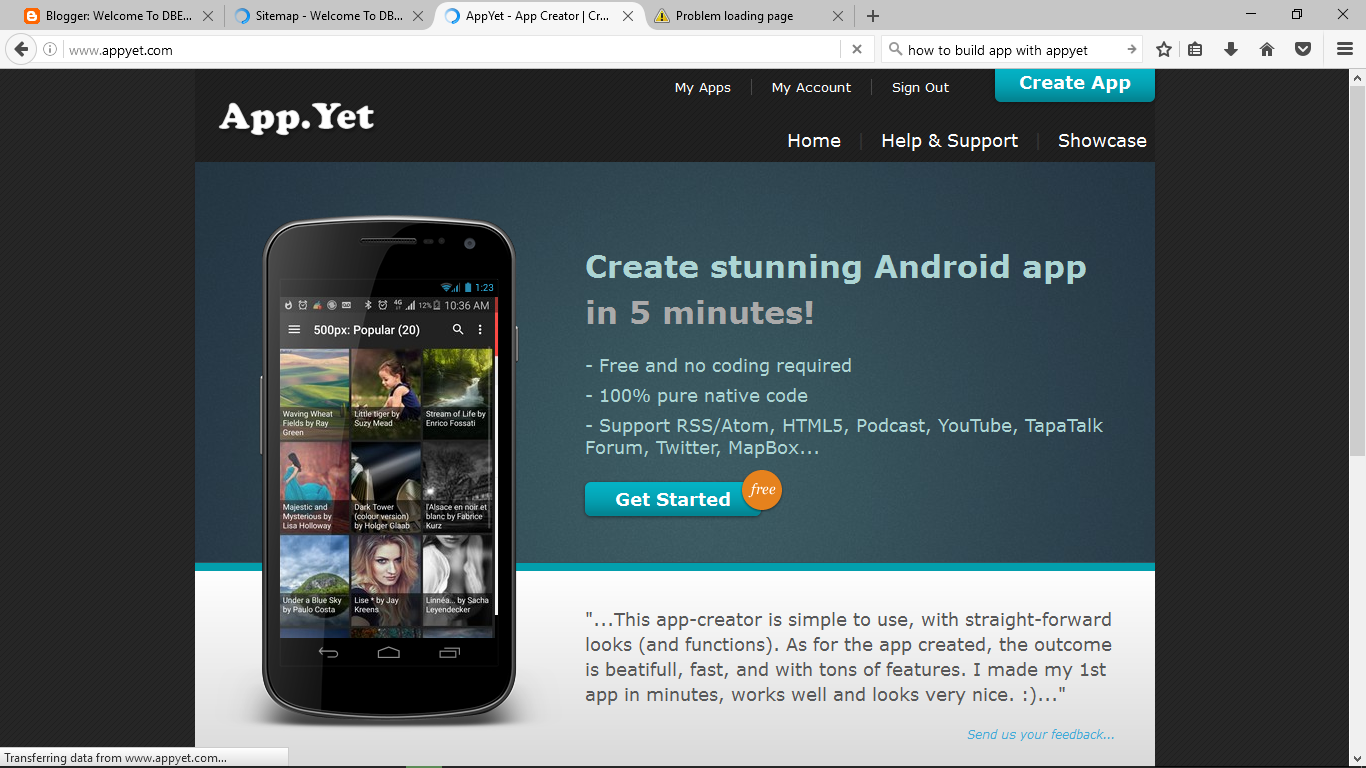Open Under a Blue Sky thumbnail
Viewport: 1366px width, 768px height.
pyautogui.click(x=314, y=580)
